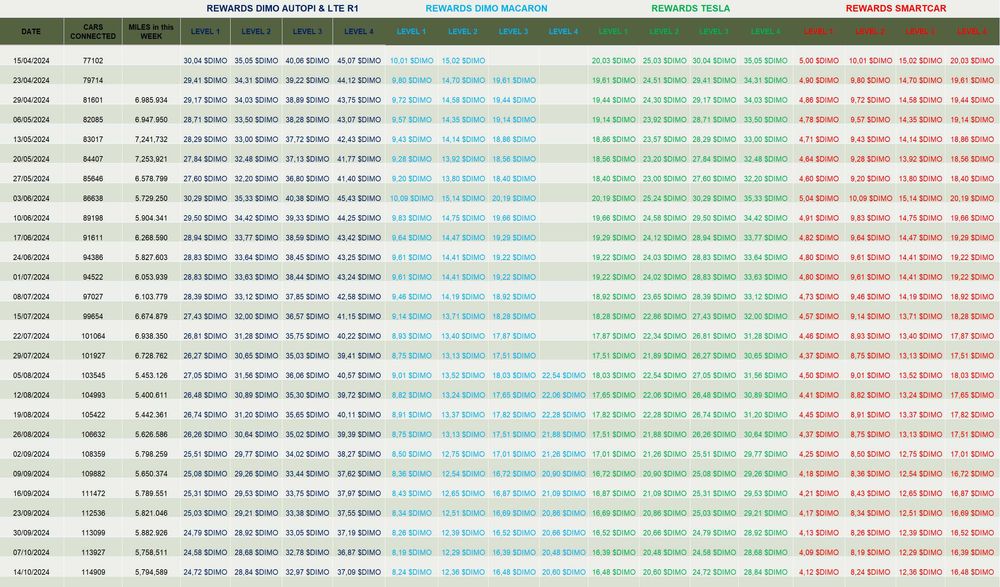The width and height of the screenshot is (1000, 587).
Task: Click the REWARDS DIMO AUTOPI & LTE R1 title
Action: pos(283,9)
